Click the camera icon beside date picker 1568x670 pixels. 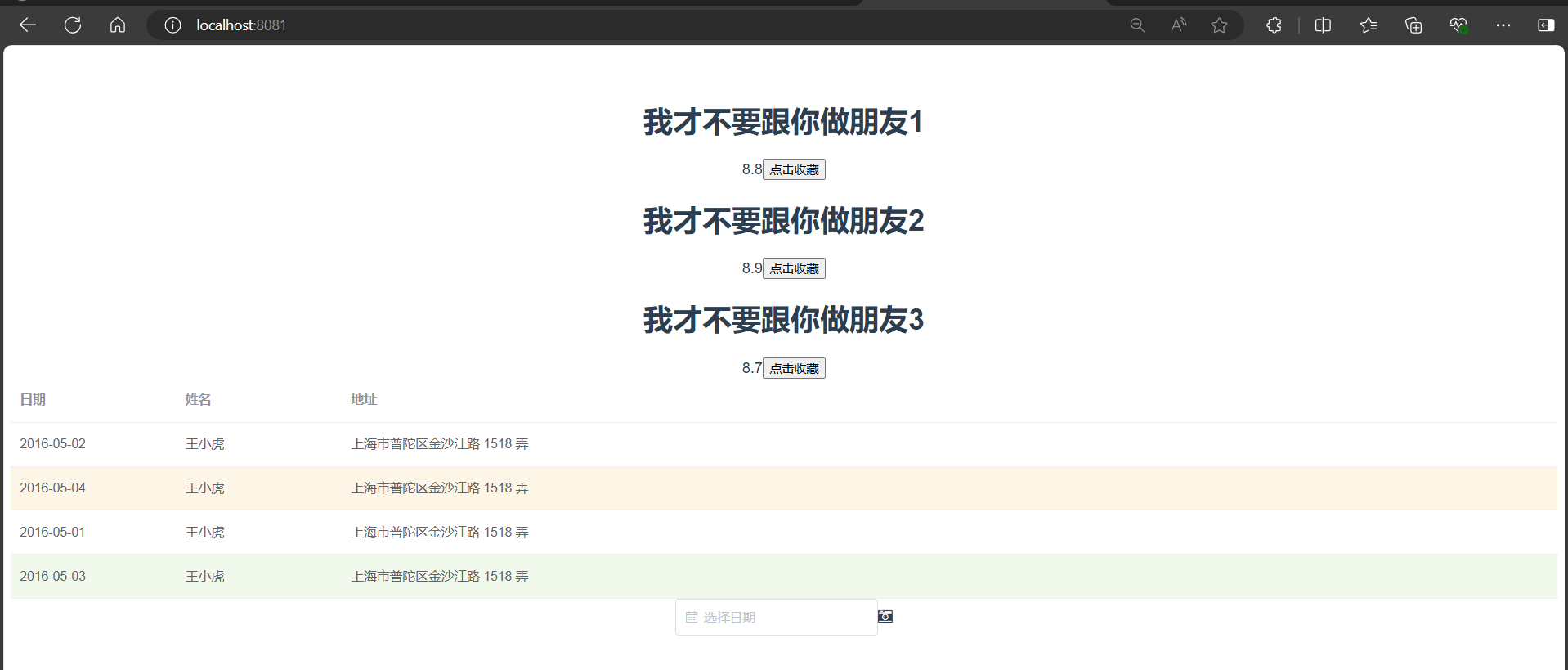(x=885, y=616)
